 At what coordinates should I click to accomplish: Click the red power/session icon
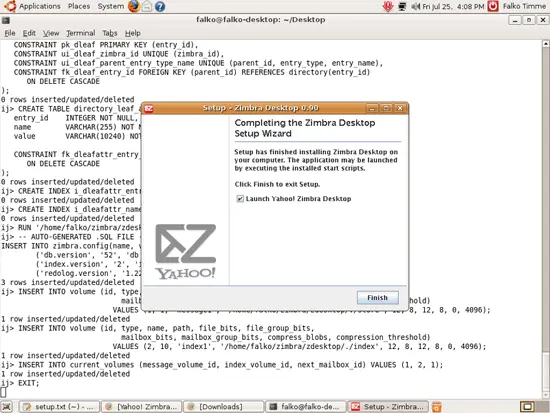coord(493,6)
